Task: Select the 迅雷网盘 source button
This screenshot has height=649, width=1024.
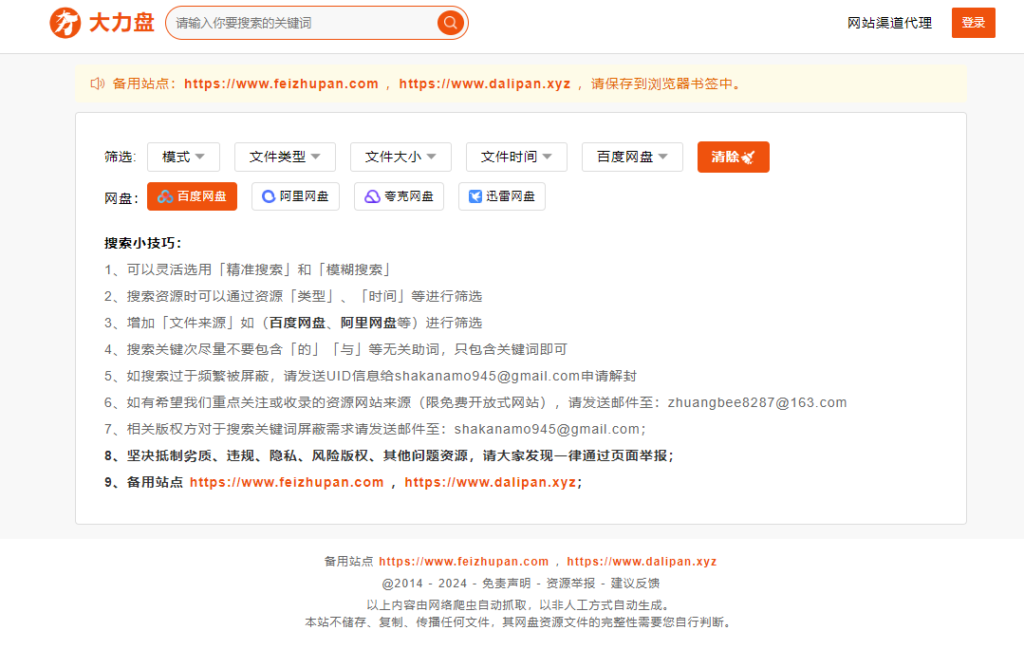Action: point(502,197)
